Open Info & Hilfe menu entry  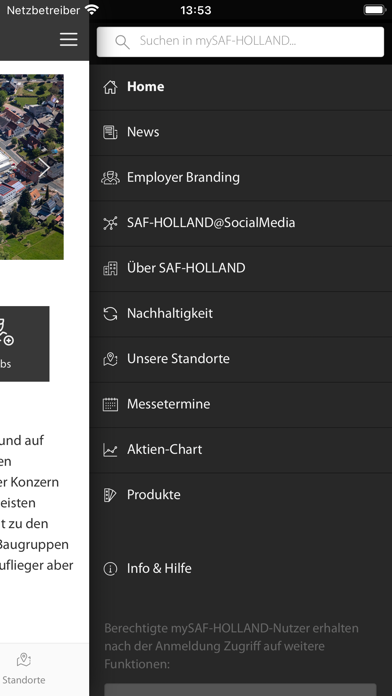pyautogui.click(x=241, y=569)
